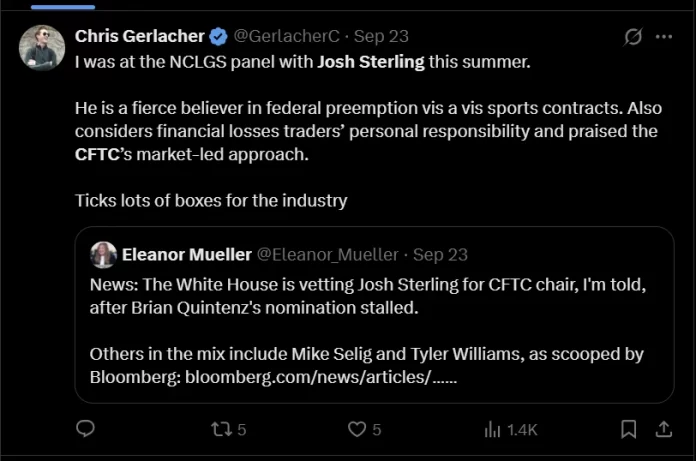Click the bold CFTC text
The height and width of the screenshot is (461, 696).
coord(97,155)
